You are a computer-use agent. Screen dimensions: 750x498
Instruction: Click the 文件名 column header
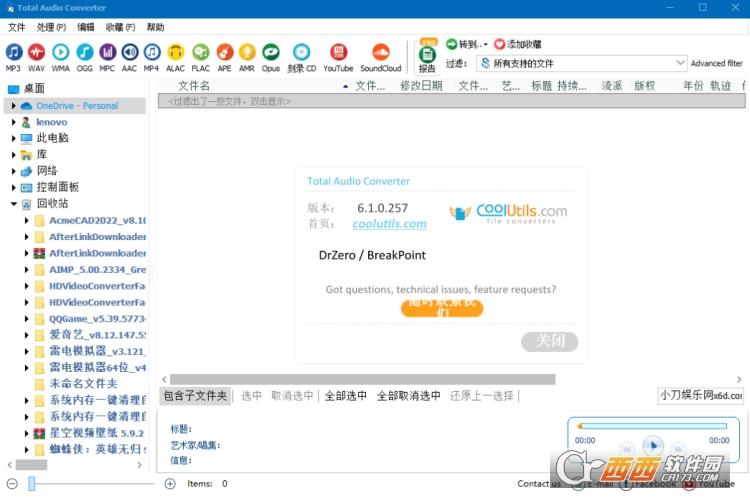point(194,86)
